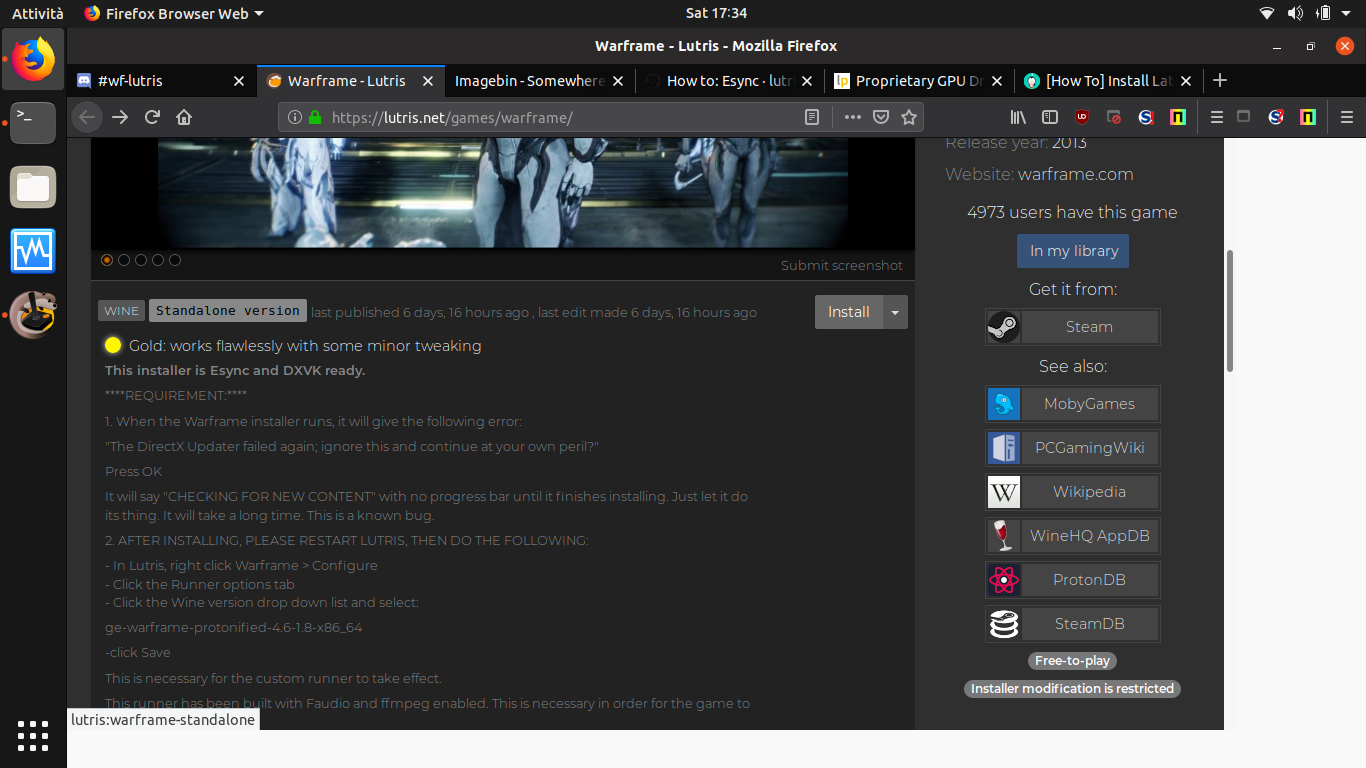Viewport: 1366px width, 768px height.
Task: Select the third screenshot carousel dot
Action: pyautogui.click(x=141, y=260)
